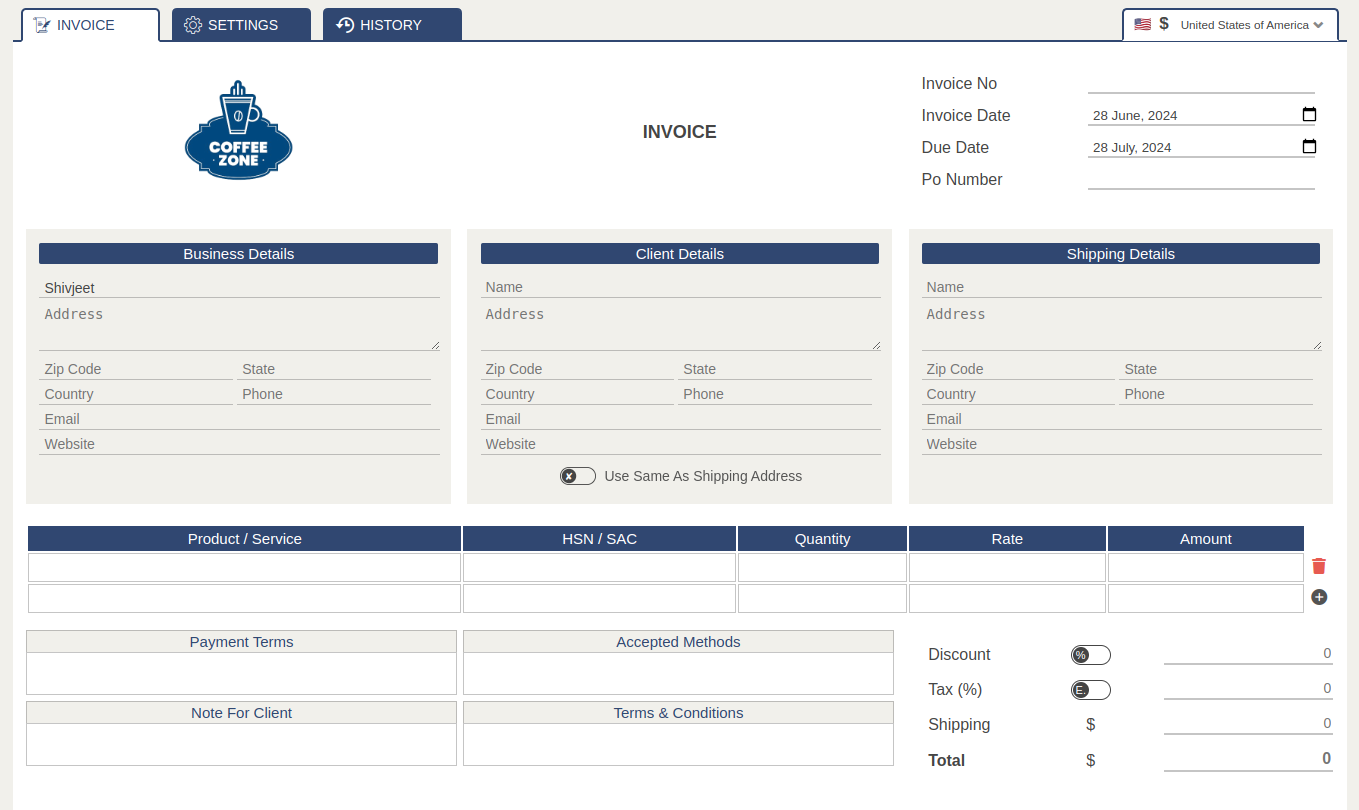Toggle Discount between percent and dollar
This screenshot has width=1359, height=810.
click(1090, 654)
